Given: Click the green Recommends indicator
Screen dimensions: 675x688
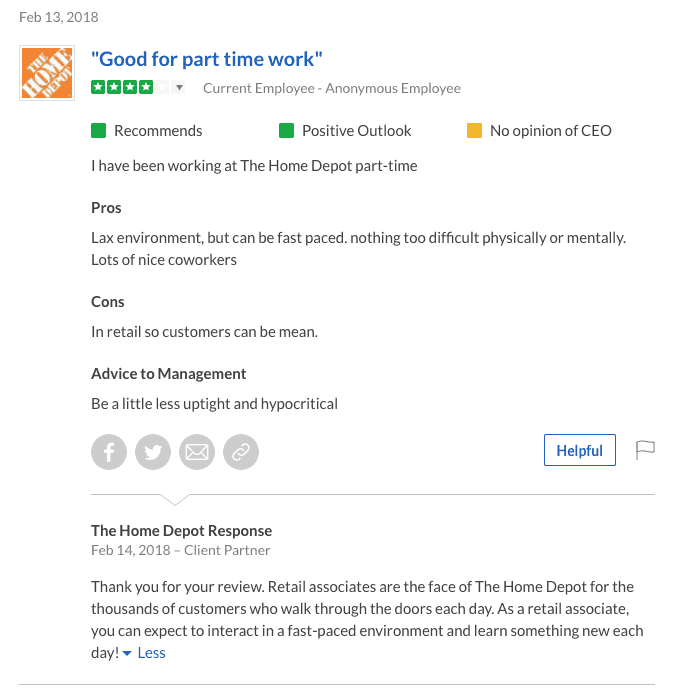Looking at the screenshot, I should pos(98,131).
